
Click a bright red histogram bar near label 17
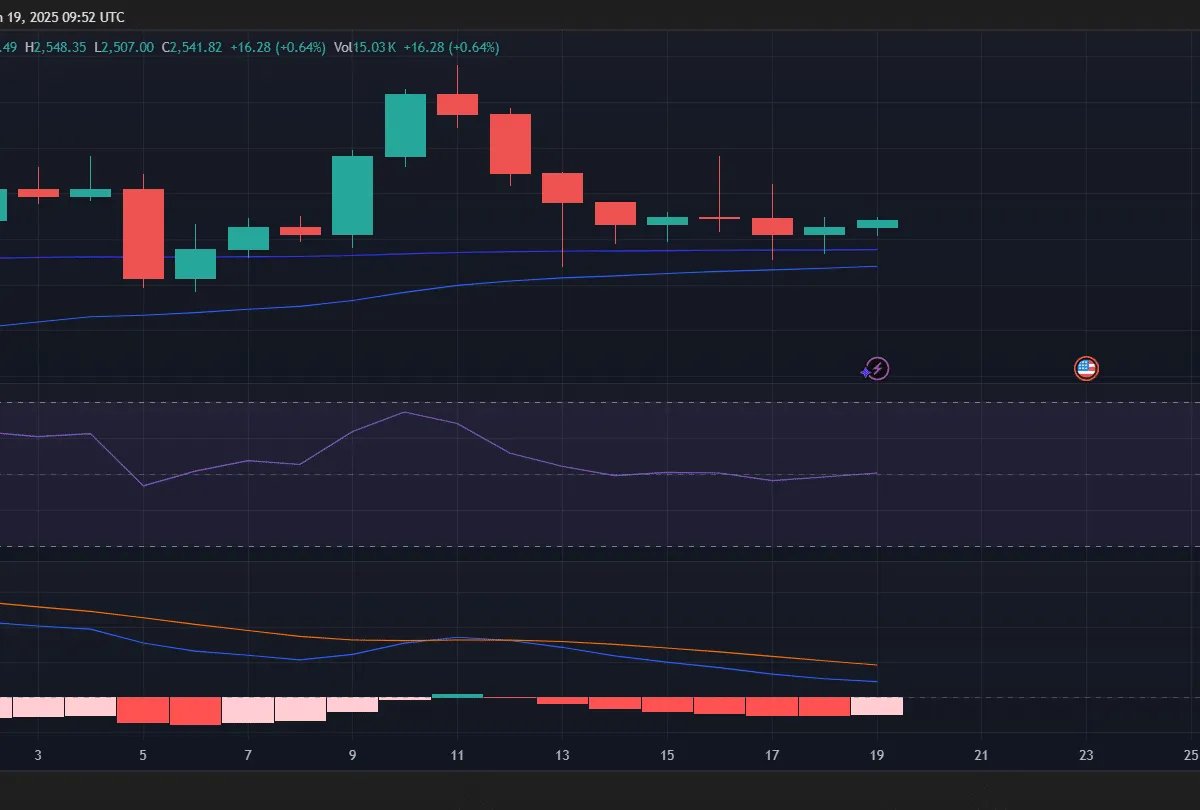773,707
